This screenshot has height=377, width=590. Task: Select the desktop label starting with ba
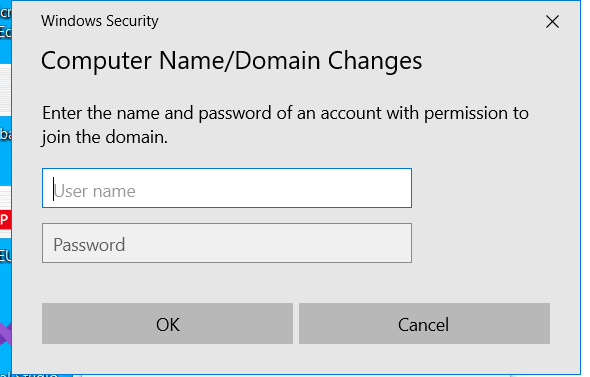5,134
